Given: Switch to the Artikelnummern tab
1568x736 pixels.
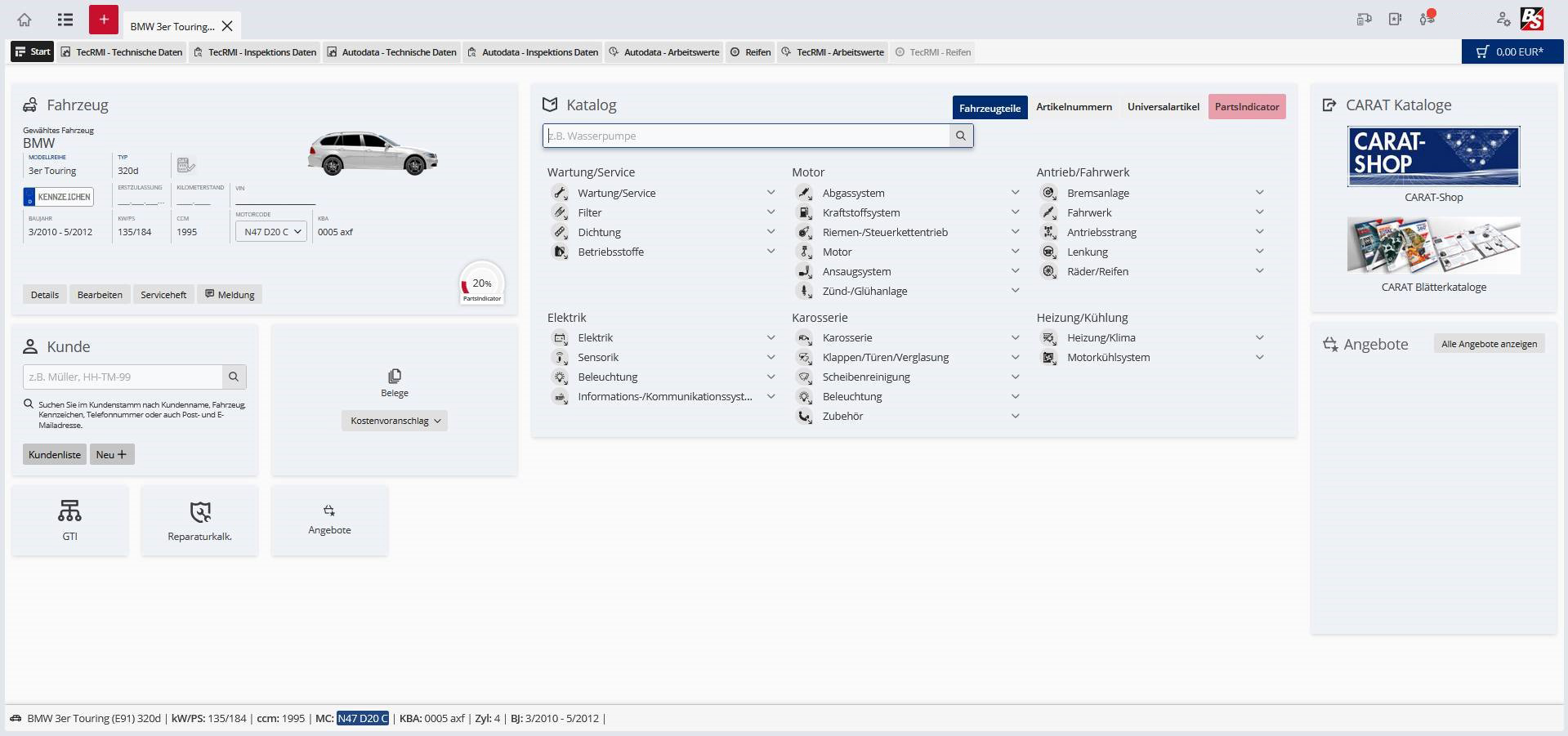Looking at the screenshot, I should click(1074, 107).
